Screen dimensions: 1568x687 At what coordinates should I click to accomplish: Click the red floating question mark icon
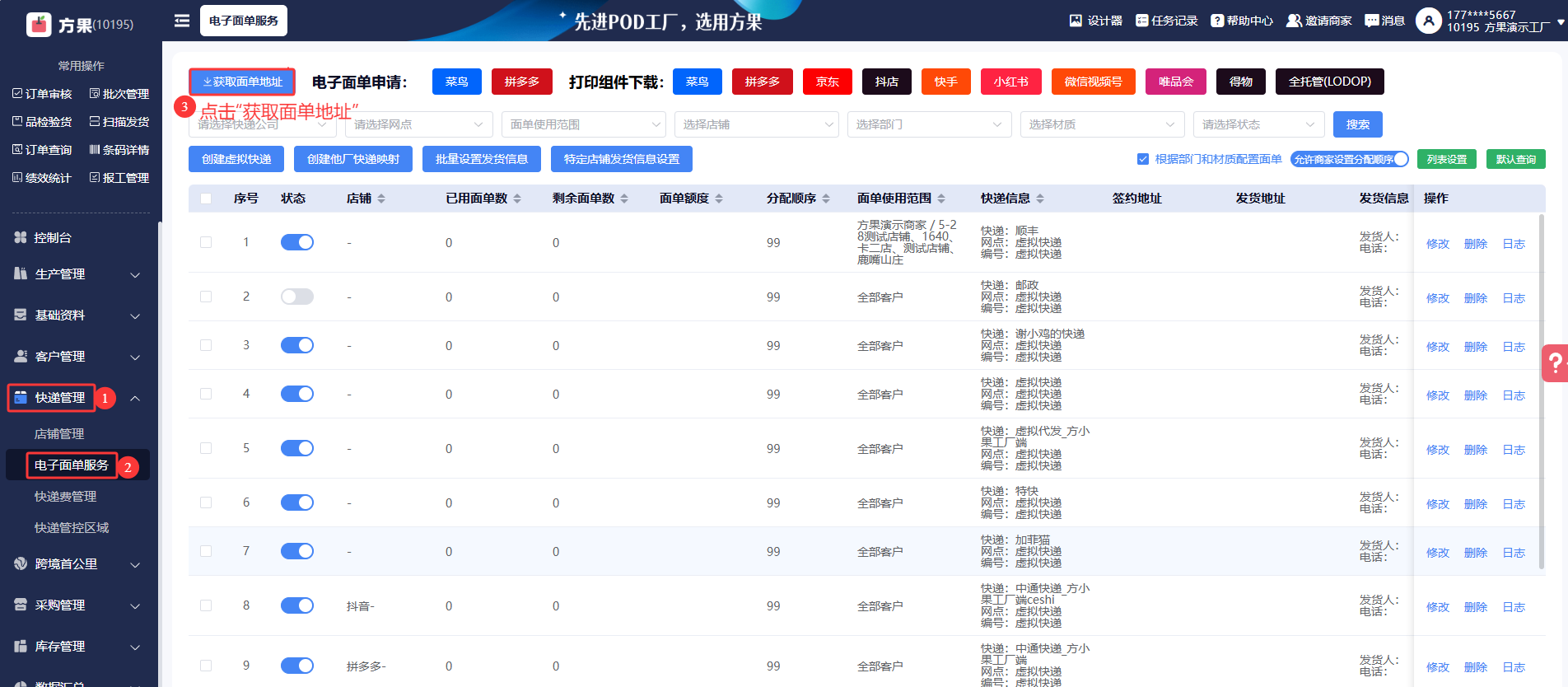tap(1554, 362)
